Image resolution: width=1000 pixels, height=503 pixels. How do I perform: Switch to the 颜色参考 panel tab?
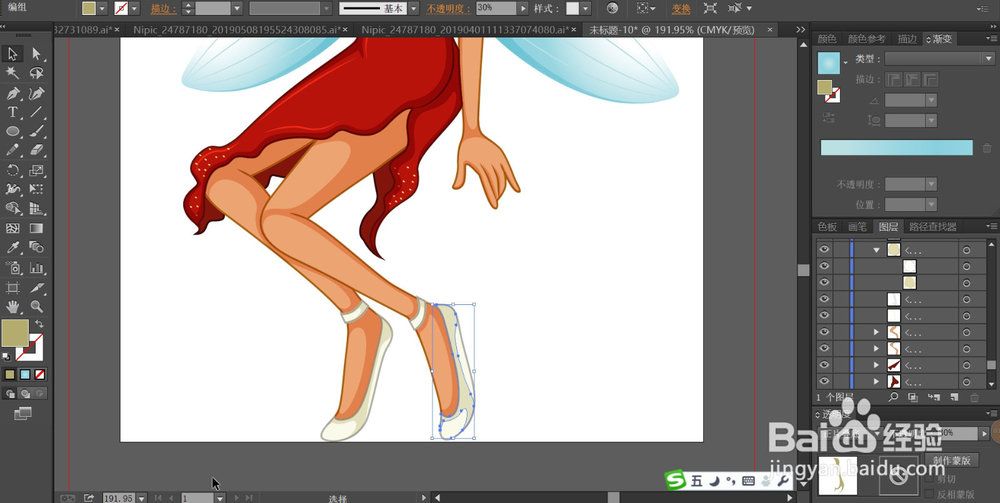coord(866,39)
